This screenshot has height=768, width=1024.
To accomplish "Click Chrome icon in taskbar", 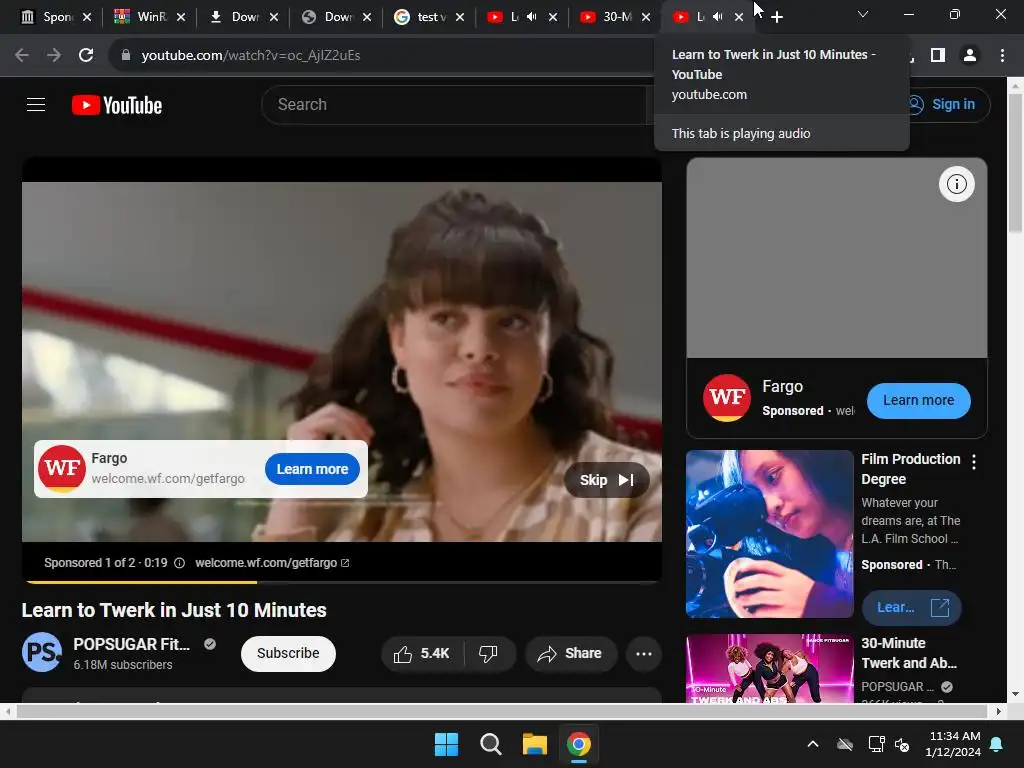I will click(x=579, y=744).
